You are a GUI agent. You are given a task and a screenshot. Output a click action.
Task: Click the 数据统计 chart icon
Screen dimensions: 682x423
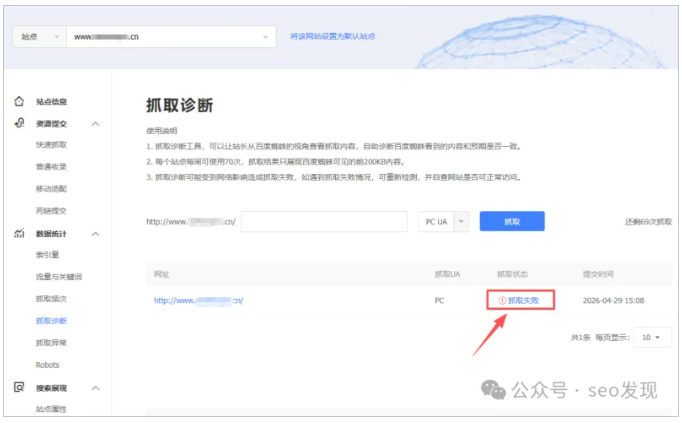coord(19,233)
